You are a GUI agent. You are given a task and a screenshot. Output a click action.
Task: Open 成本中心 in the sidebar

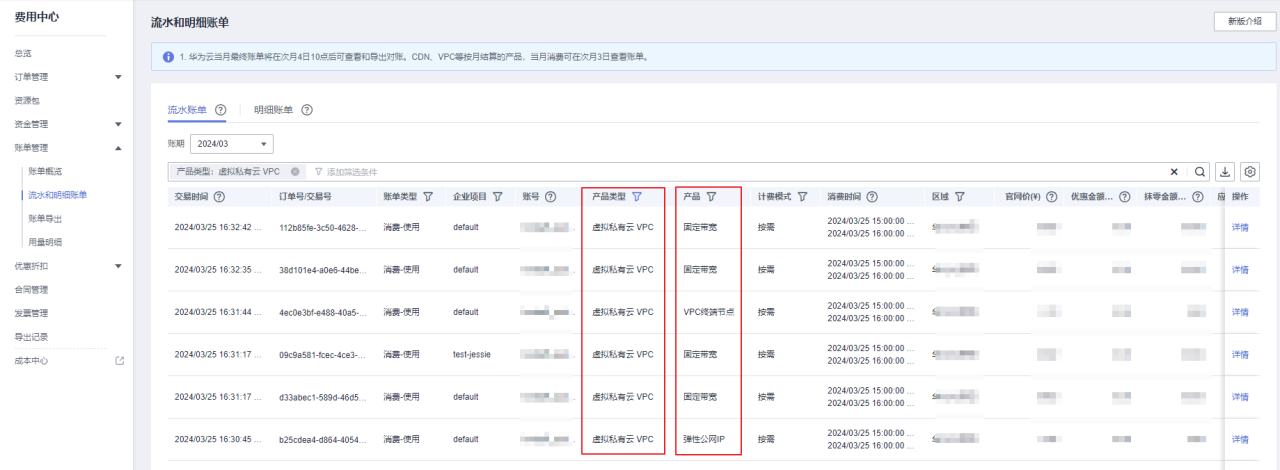coord(31,360)
